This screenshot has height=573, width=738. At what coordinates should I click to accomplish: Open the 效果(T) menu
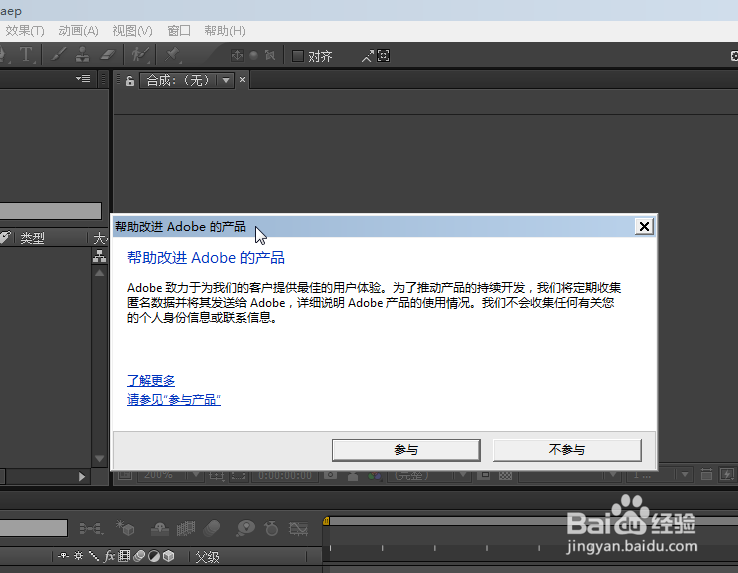point(25,31)
